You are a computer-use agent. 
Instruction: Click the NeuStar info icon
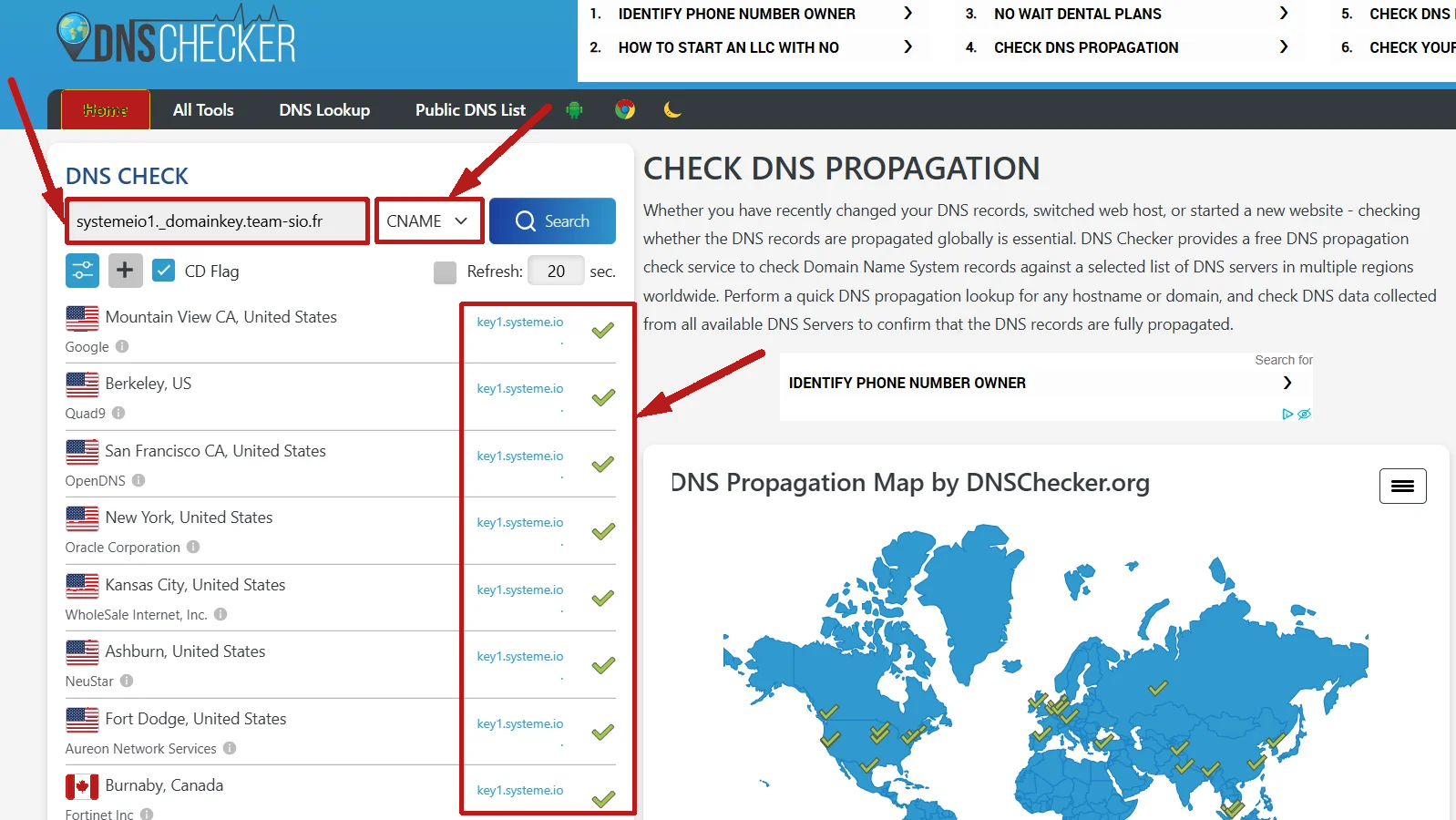127,681
